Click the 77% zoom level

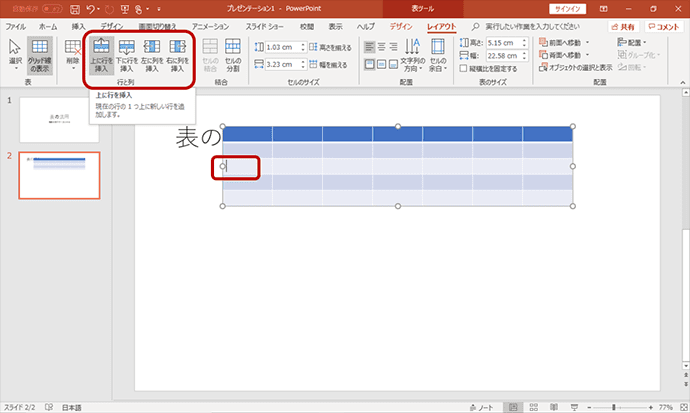[665, 408]
